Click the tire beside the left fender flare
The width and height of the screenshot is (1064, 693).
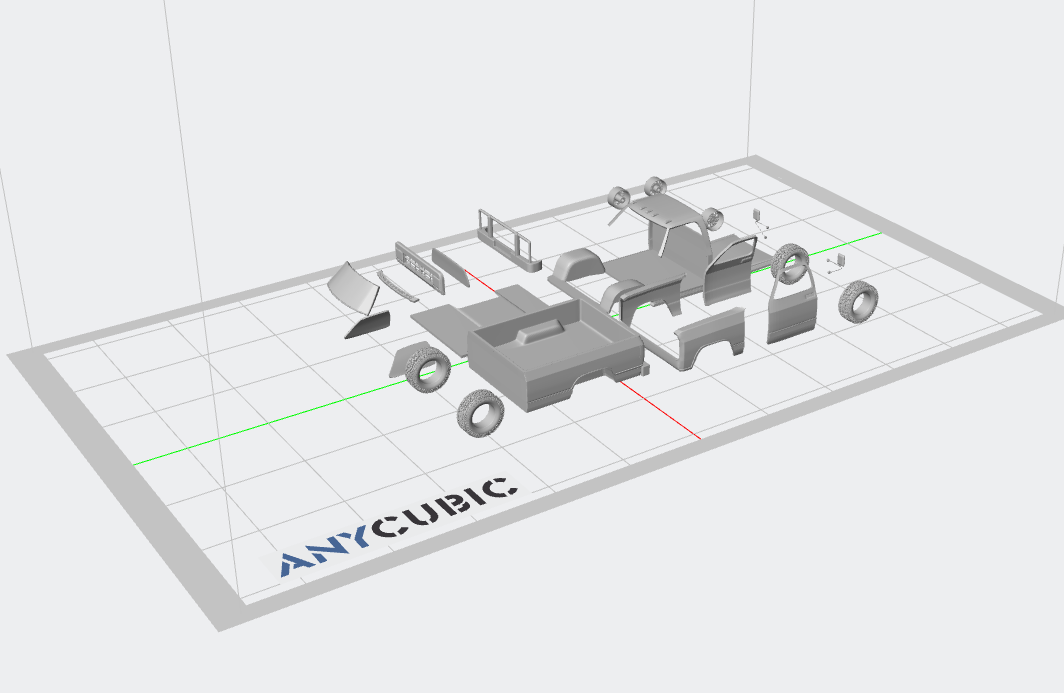click(x=429, y=368)
